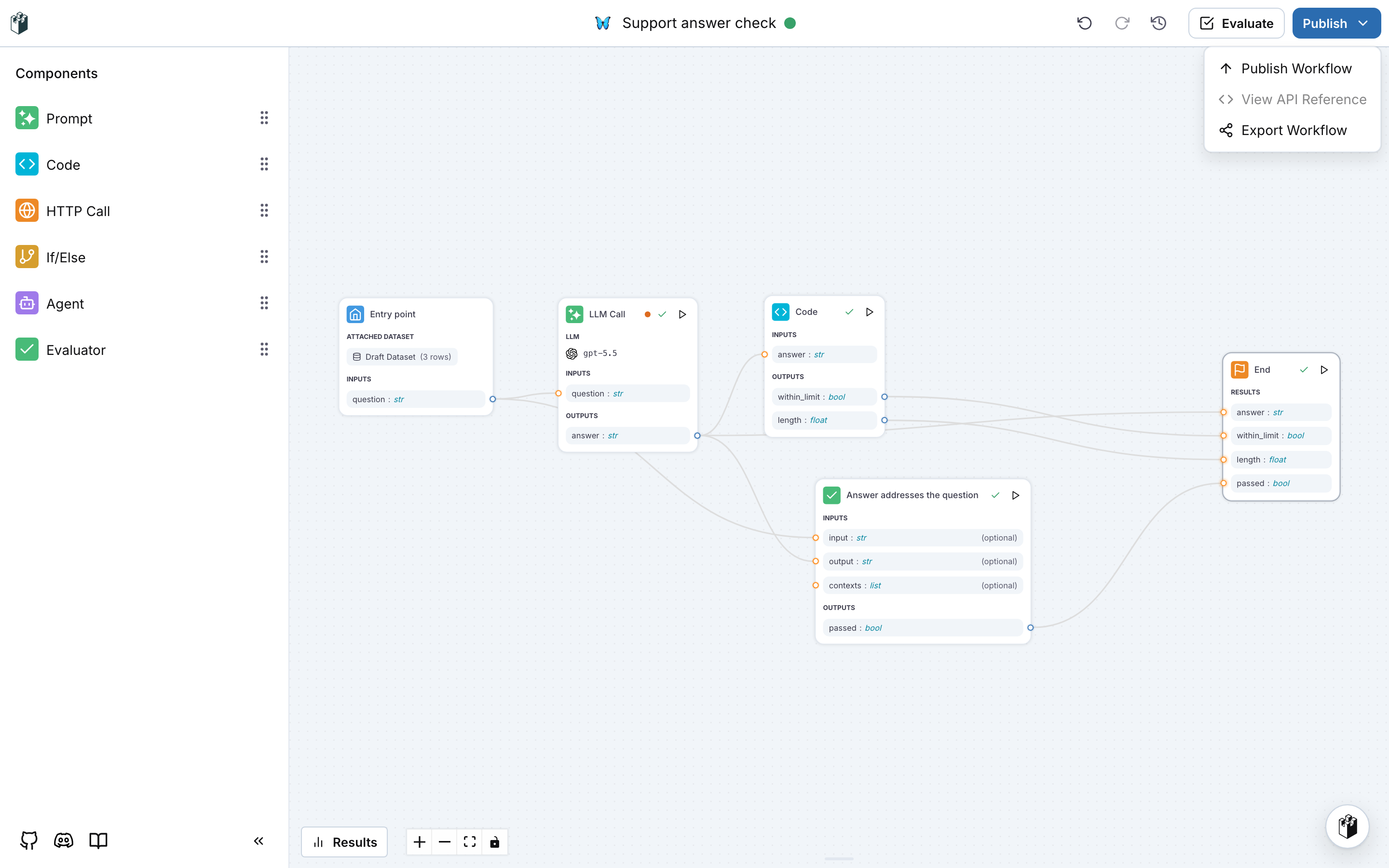Screen dimensions: 1389x868
Task: Click the Agent component icon
Action: click(x=27, y=303)
